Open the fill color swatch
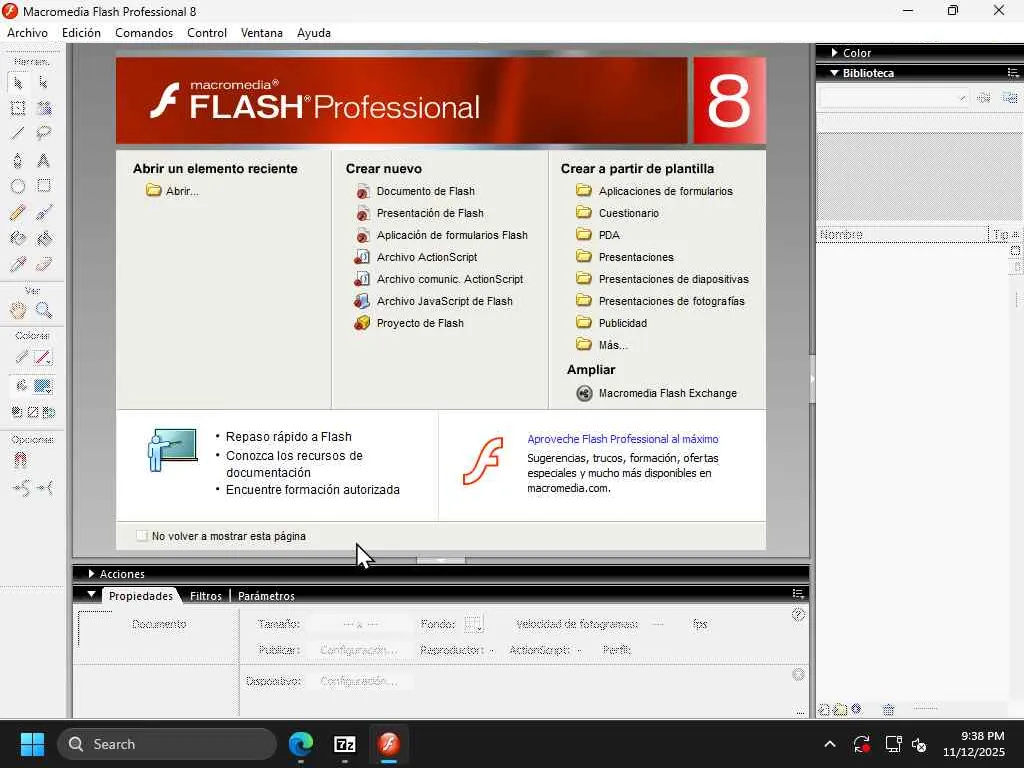 [43, 386]
